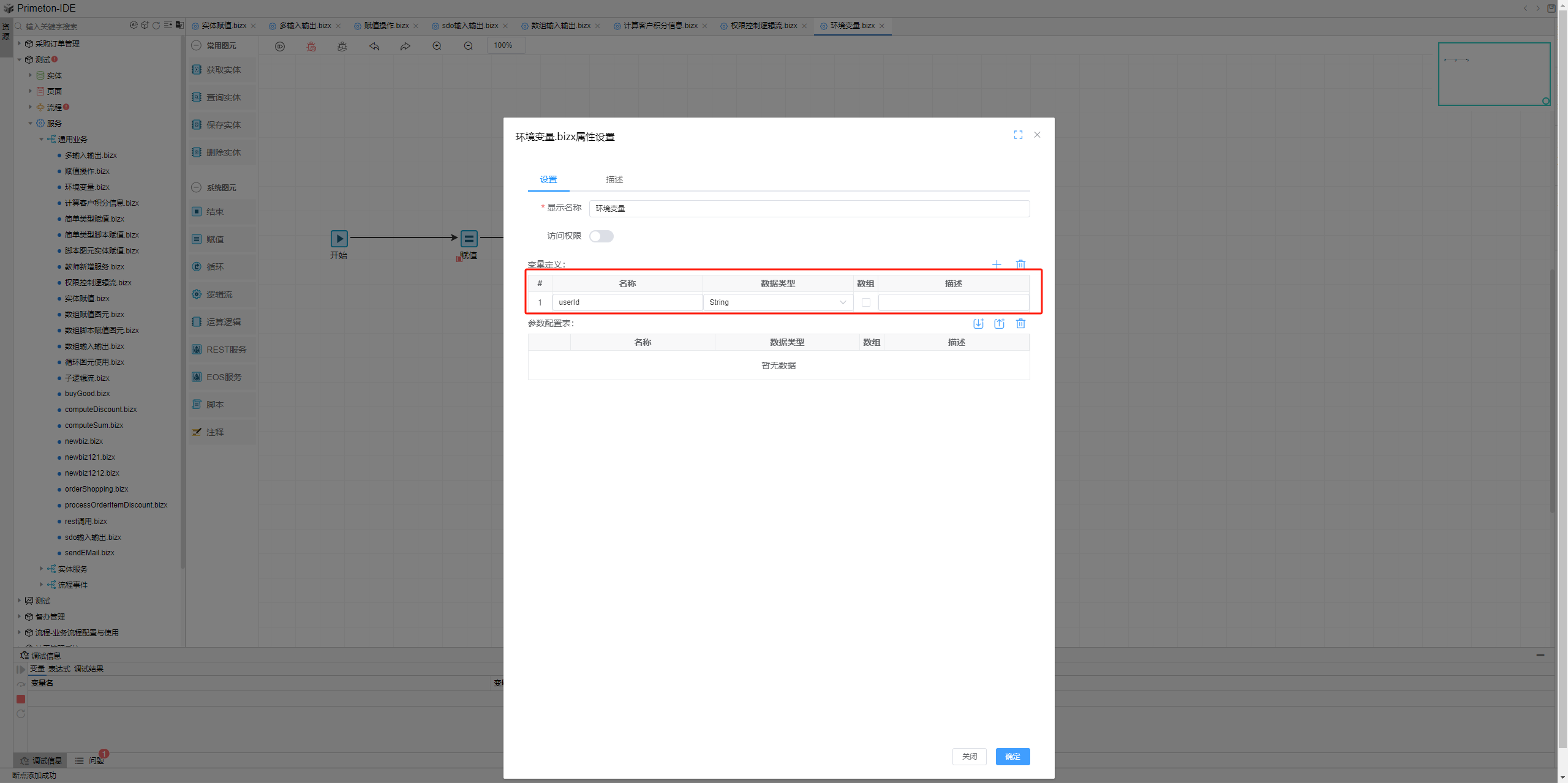
Task: Toggle the 访问权限 switch
Action: (x=601, y=236)
